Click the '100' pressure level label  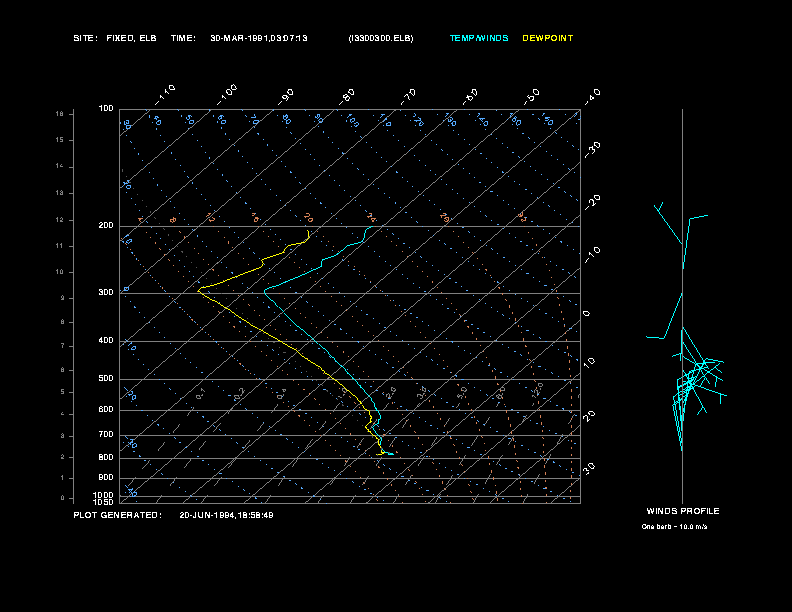tap(106, 108)
